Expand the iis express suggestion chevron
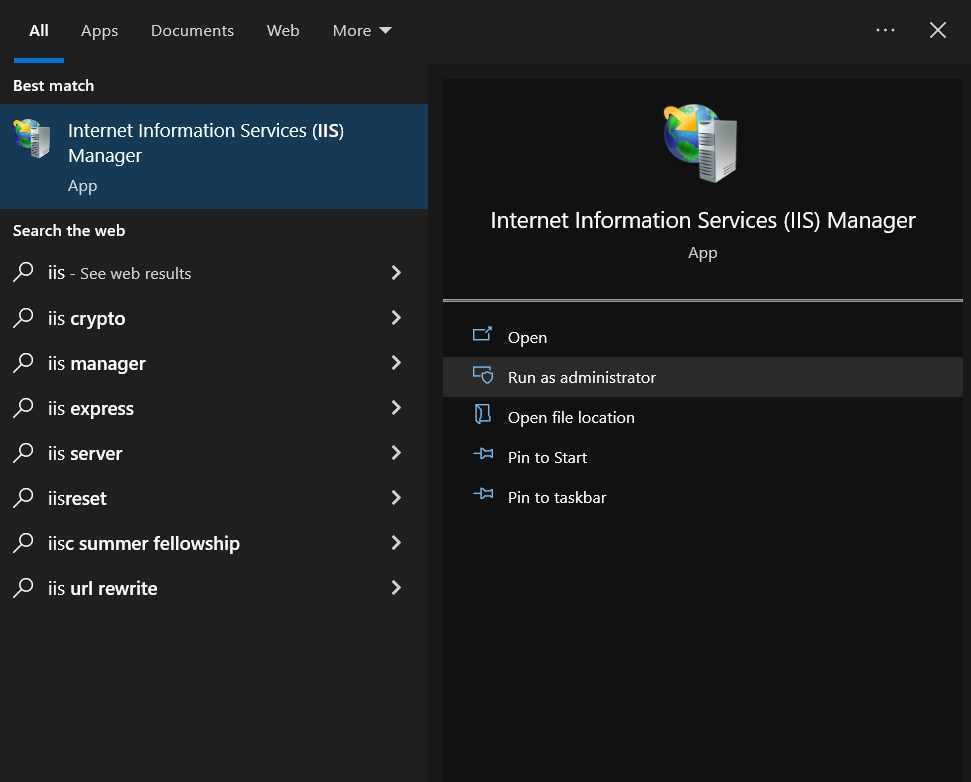The width and height of the screenshot is (971, 782). coord(396,408)
